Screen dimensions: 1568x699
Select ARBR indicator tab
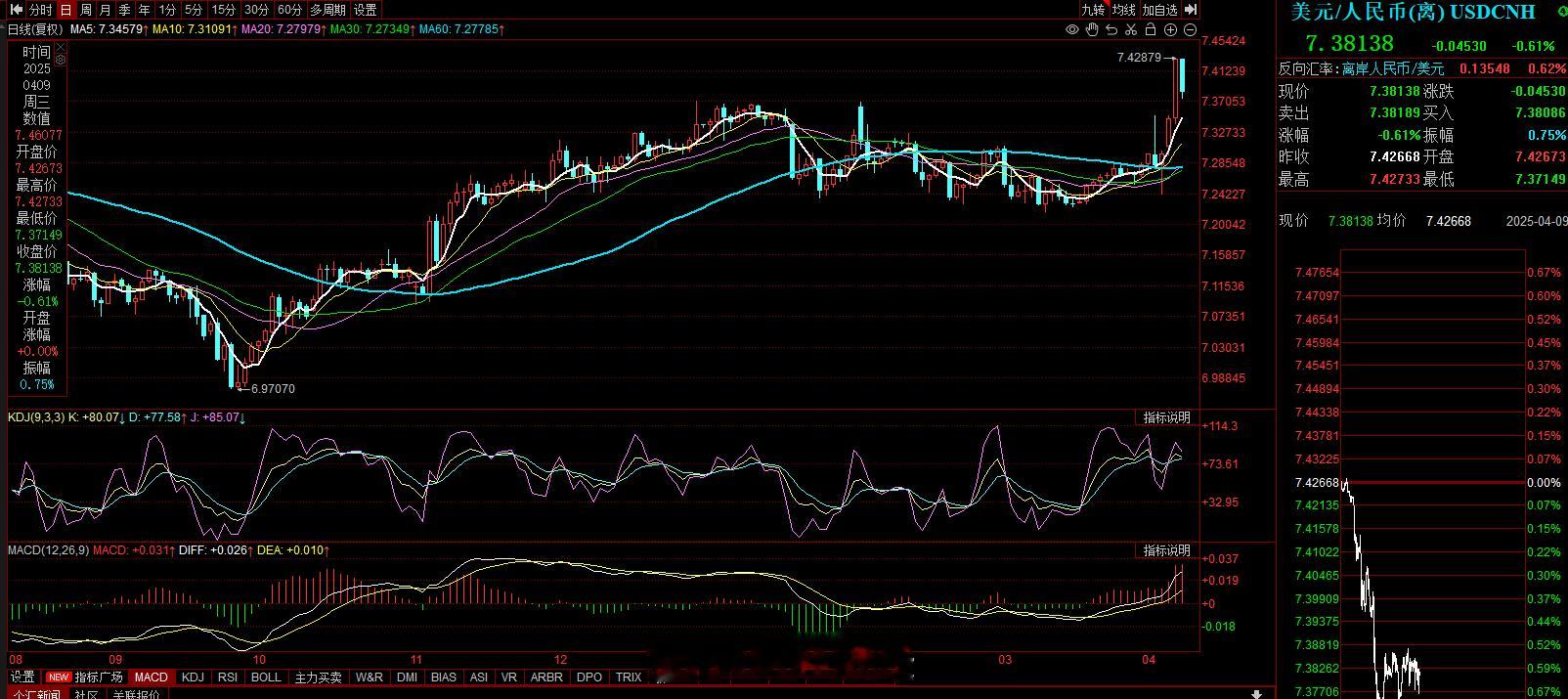(547, 677)
